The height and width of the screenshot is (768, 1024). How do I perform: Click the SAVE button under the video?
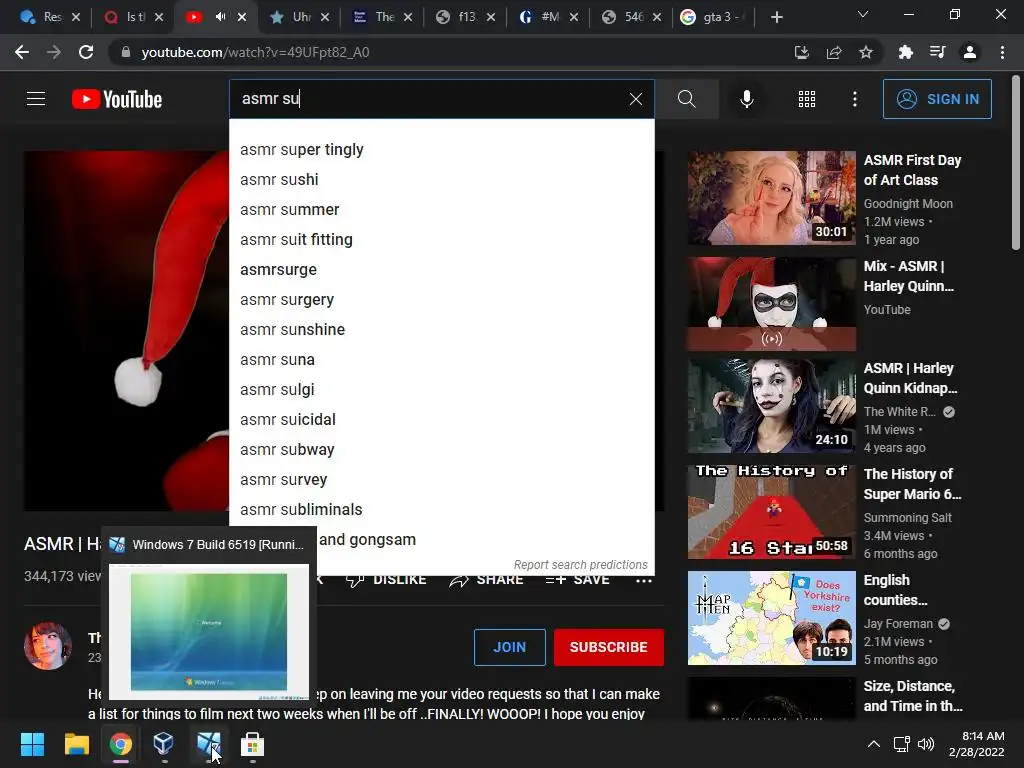(577, 580)
